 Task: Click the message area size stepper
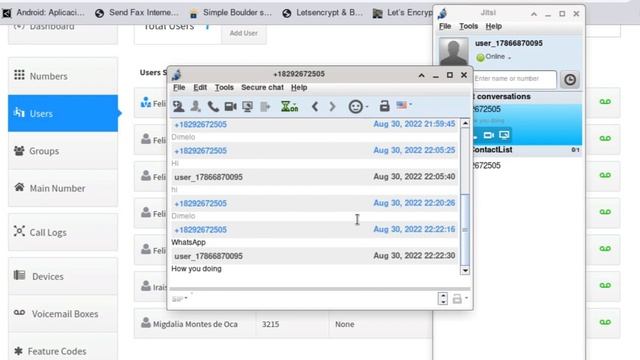click(x=443, y=299)
